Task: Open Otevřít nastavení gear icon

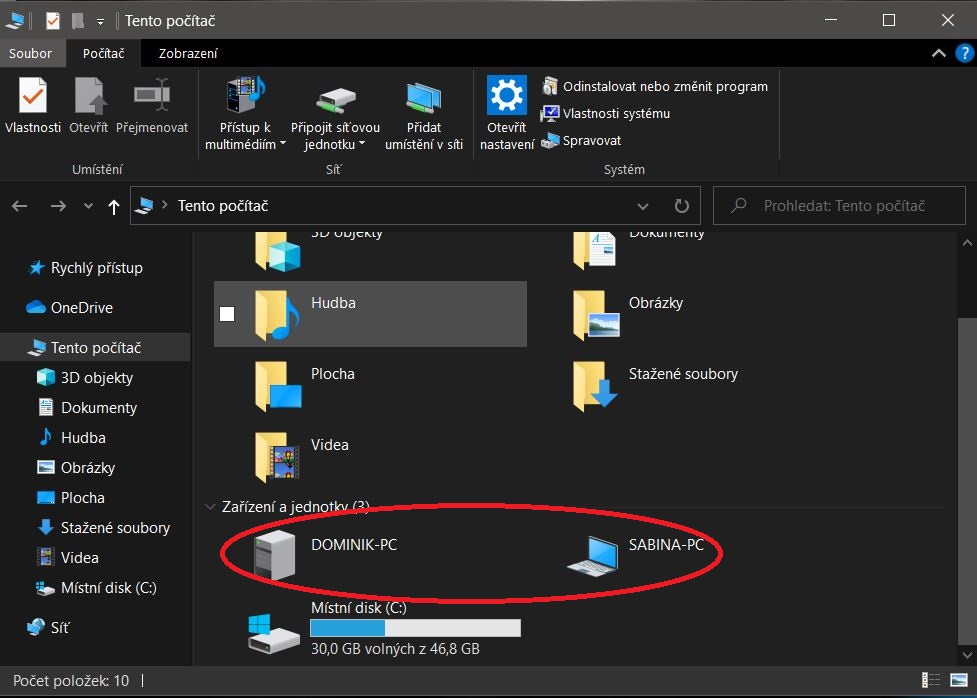Action: pyautogui.click(x=507, y=113)
